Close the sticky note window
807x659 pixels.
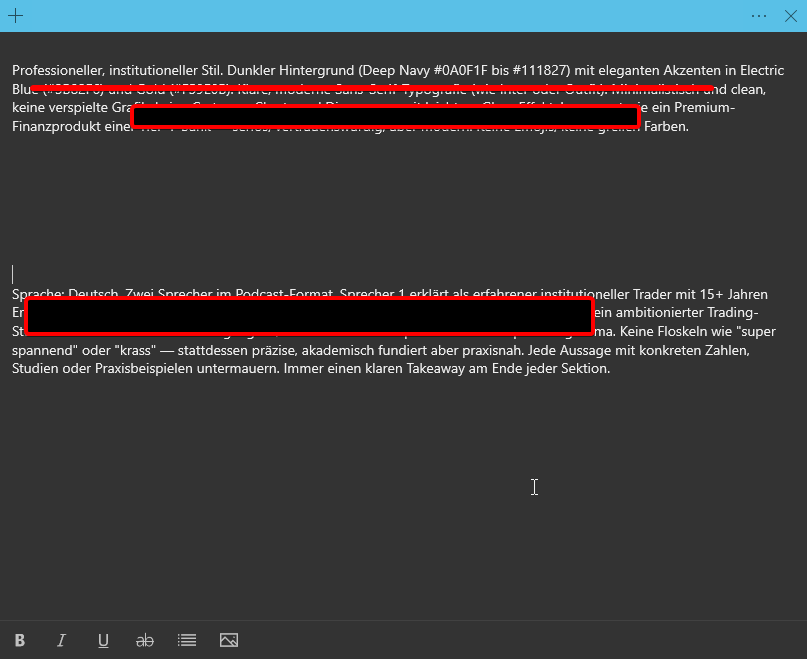(x=789, y=16)
